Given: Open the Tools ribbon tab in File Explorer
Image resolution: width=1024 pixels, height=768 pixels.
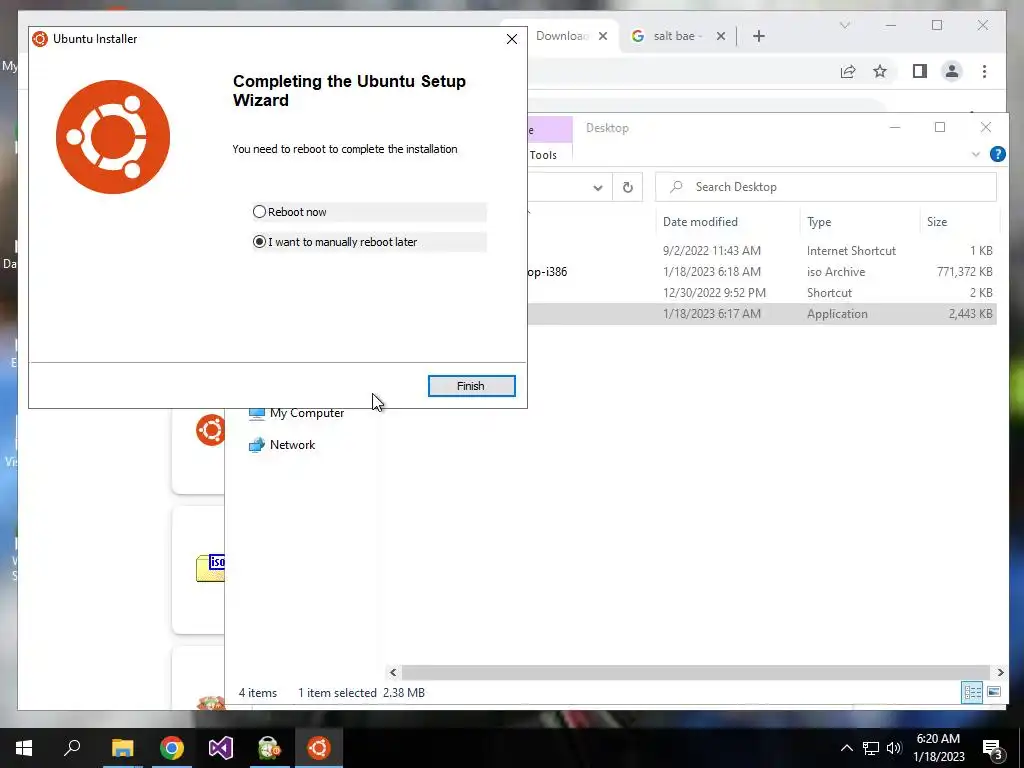Looking at the screenshot, I should pos(543,155).
